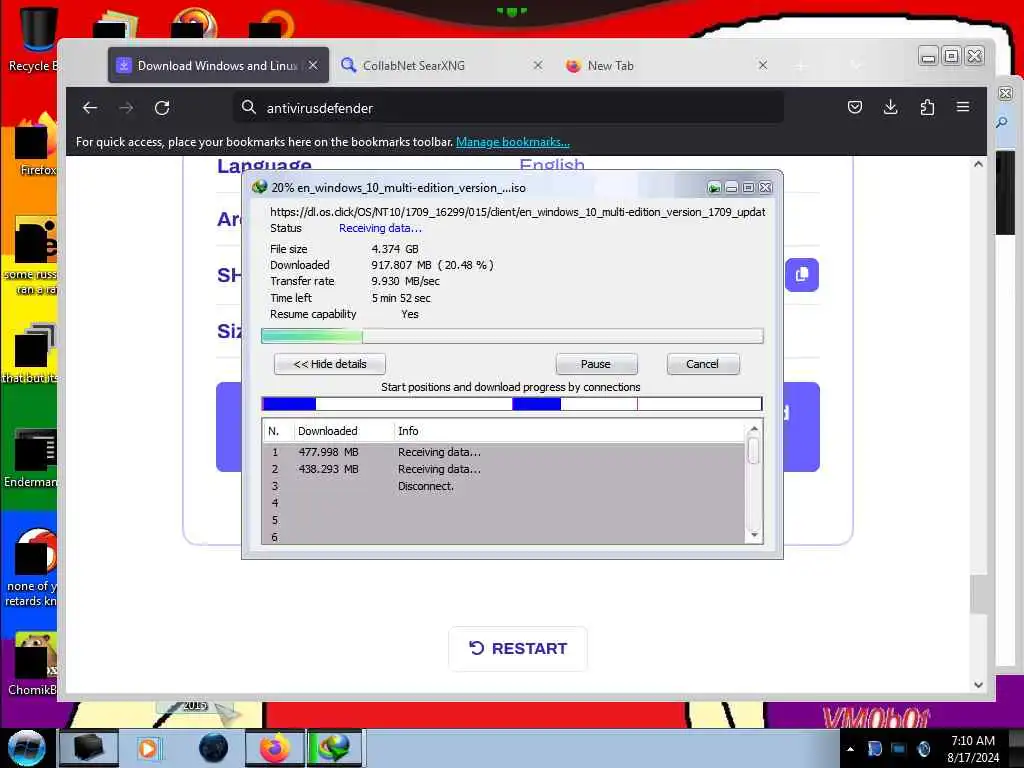This screenshot has width=1024, height=768.
Task: Click the blue connections progress bar
Action: coord(512,404)
